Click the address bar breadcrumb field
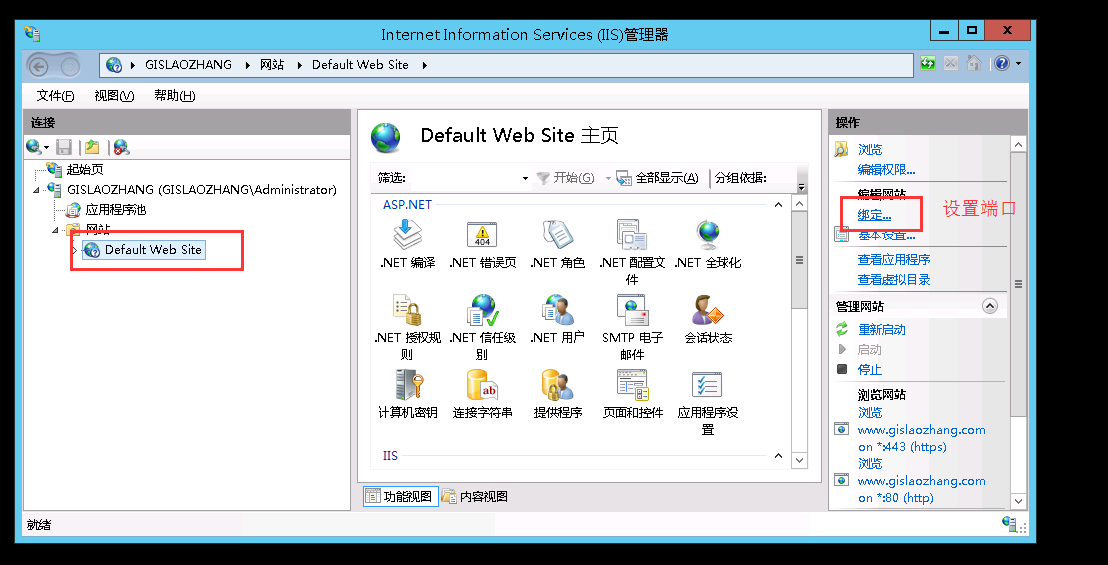1108x565 pixels. click(600, 65)
